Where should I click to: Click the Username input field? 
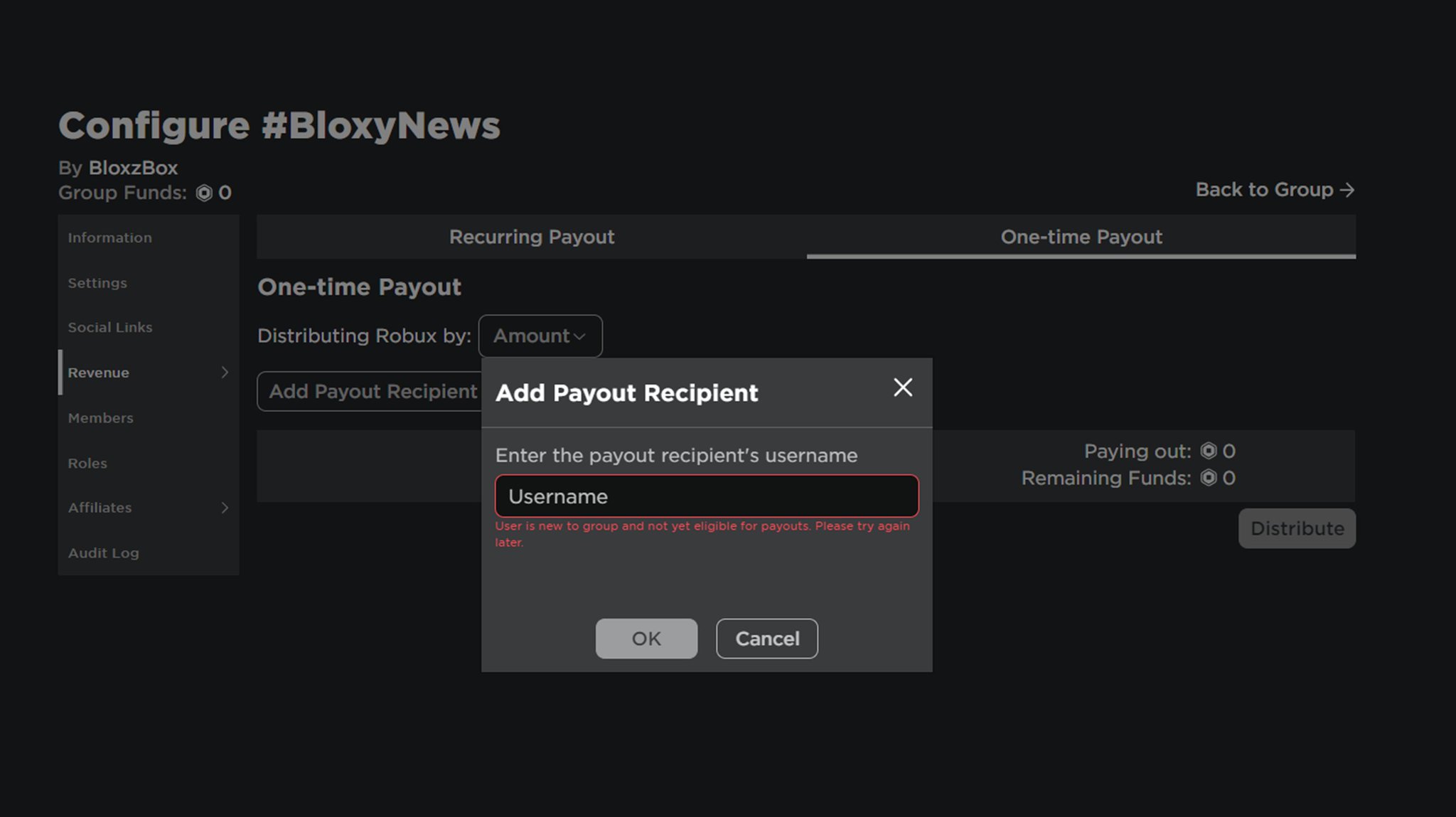(x=707, y=495)
